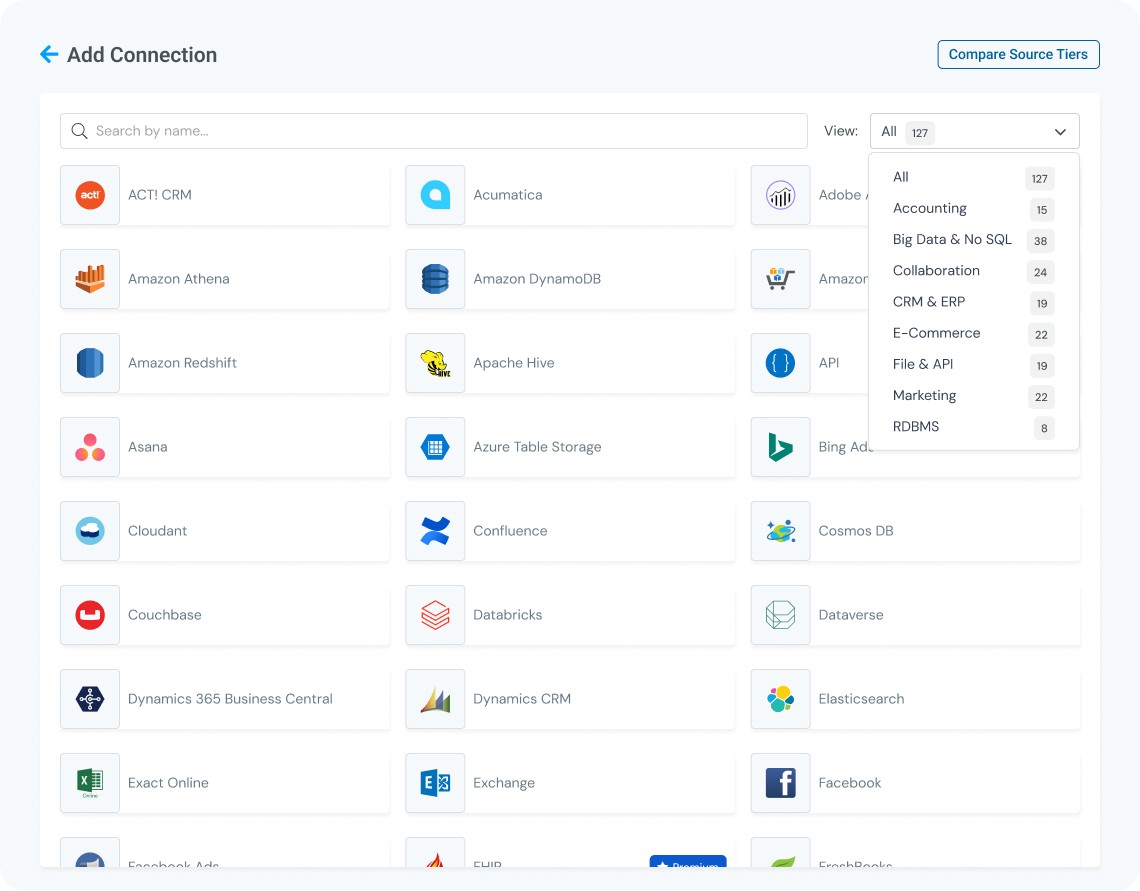The height and width of the screenshot is (891, 1140).
Task: Select the Dynamics CRM connection name
Action: click(522, 698)
